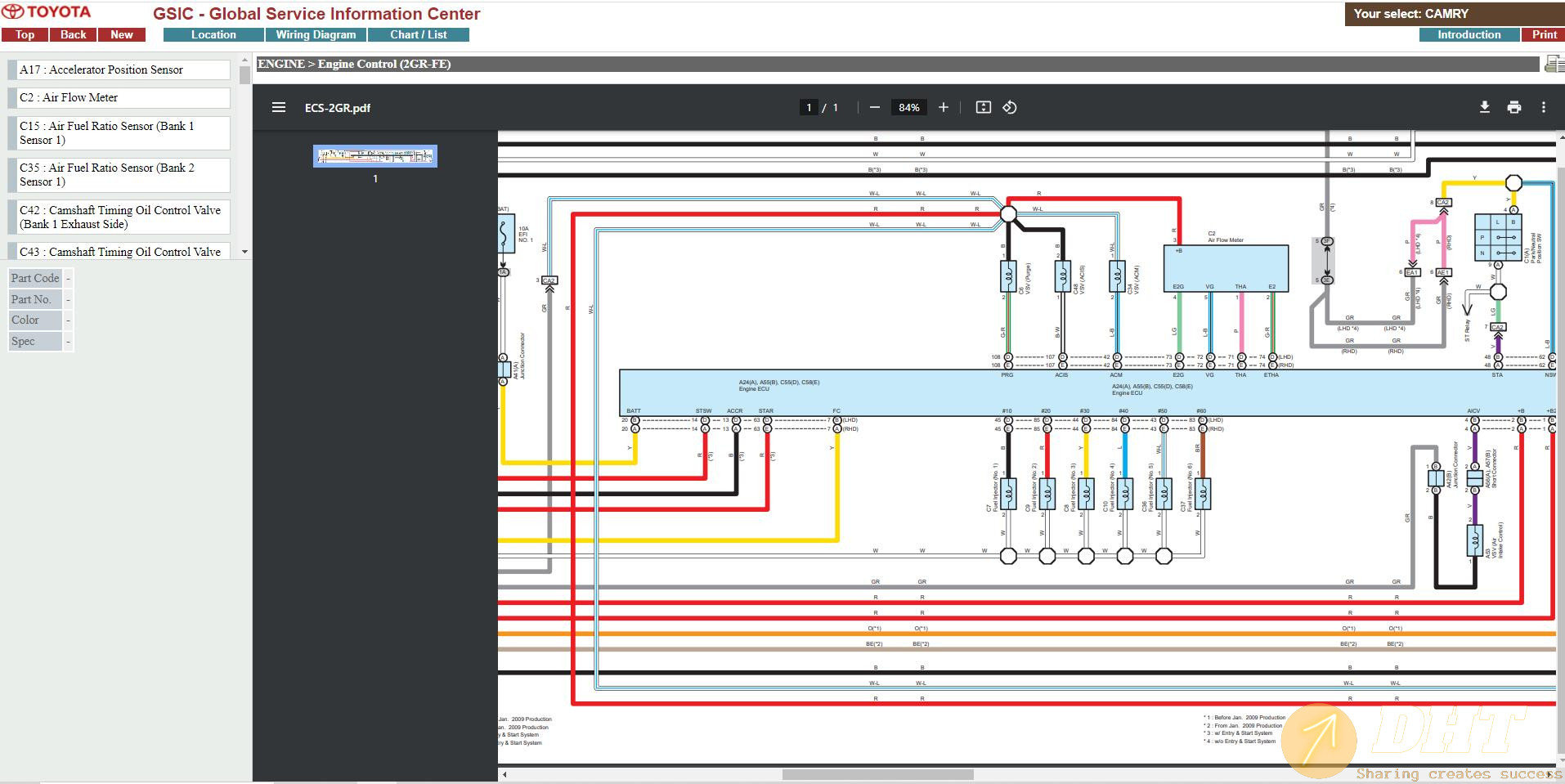Print the PDF with printer icon

(x=1514, y=107)
